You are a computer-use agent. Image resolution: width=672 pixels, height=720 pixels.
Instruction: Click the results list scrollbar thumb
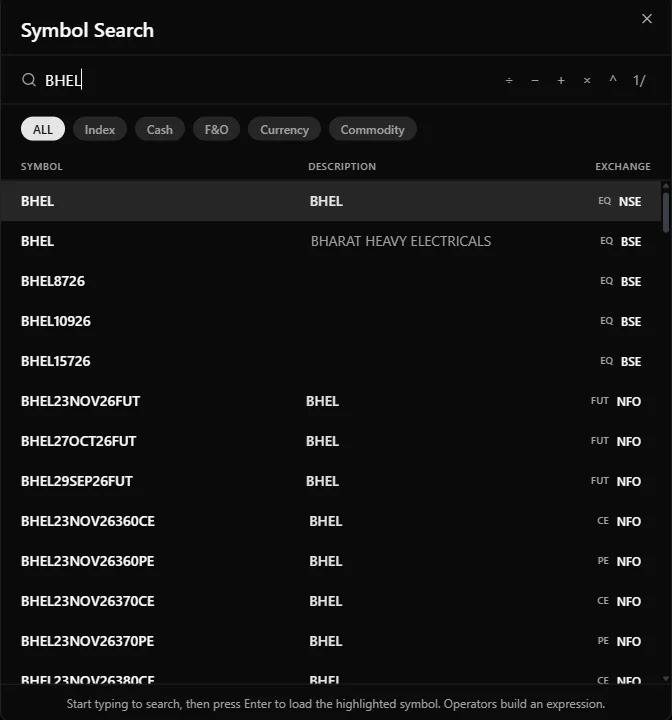(x=666, y=213)
